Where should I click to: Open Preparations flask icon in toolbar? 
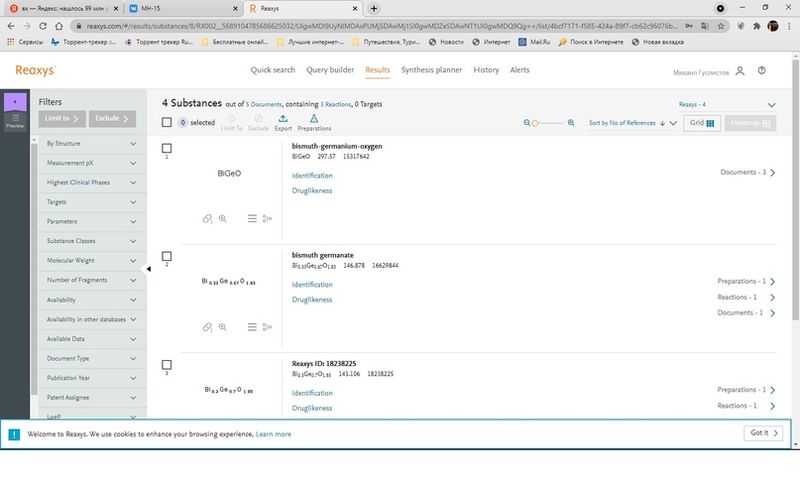click(x=314, y=120)
